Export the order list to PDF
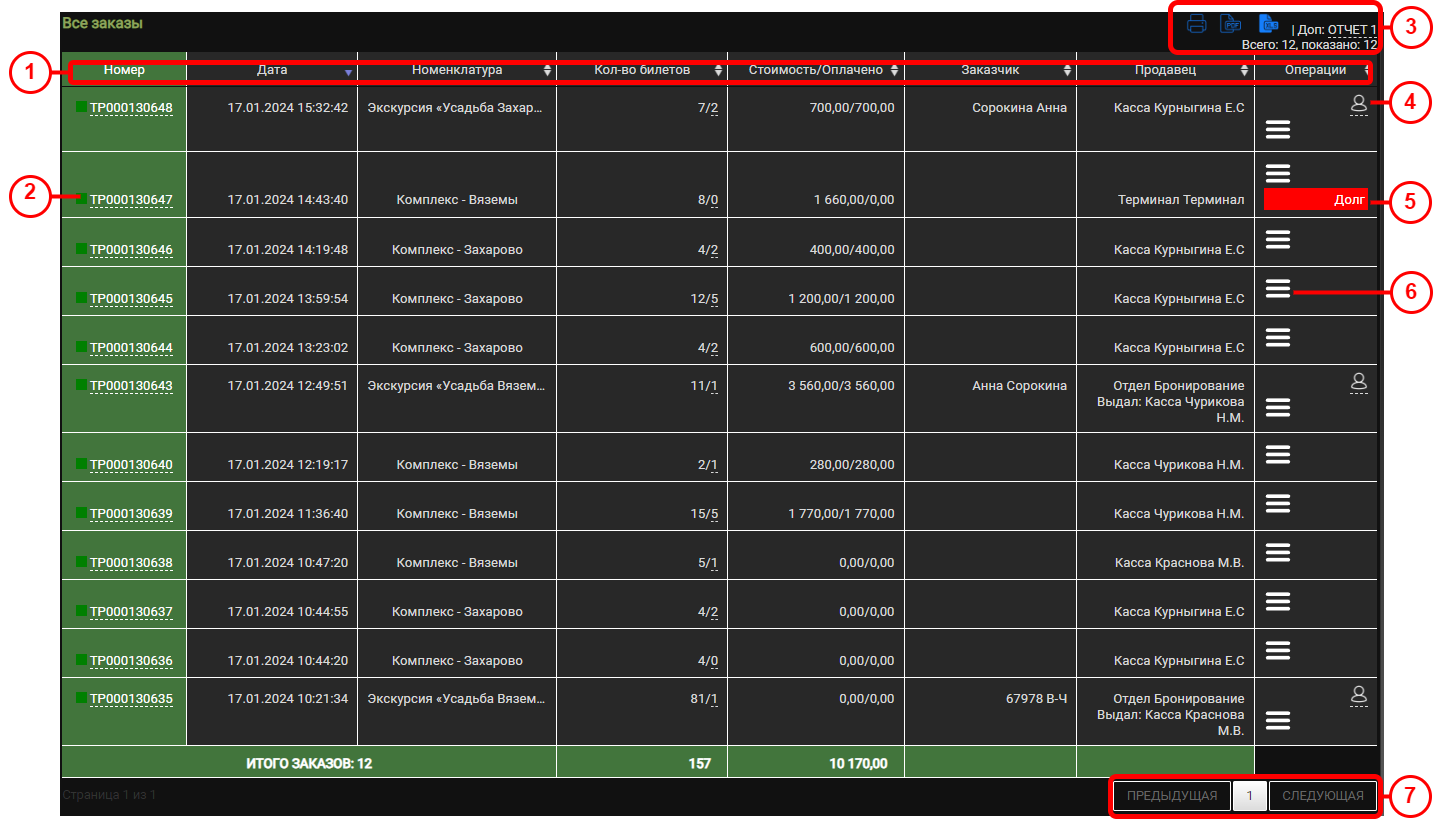The image size is (1441, 819). point(1231,25)
